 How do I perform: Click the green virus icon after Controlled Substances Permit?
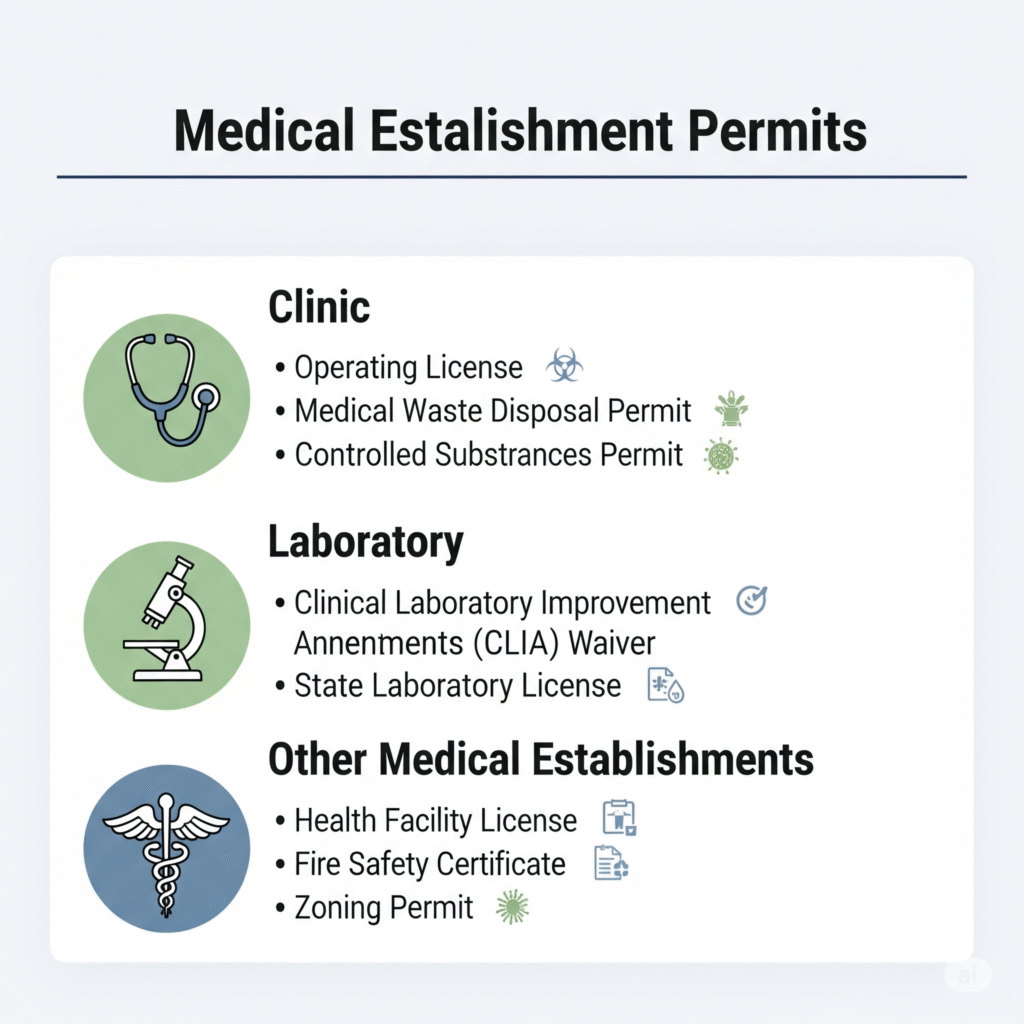pos(720,455)
